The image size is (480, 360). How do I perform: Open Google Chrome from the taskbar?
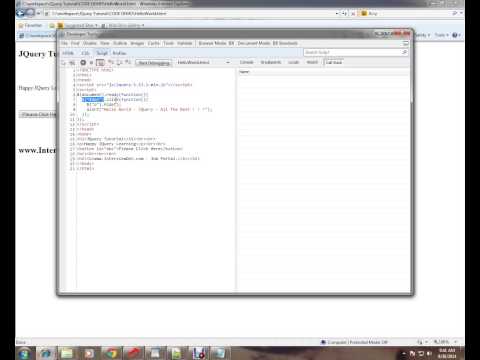coord(112,353)
